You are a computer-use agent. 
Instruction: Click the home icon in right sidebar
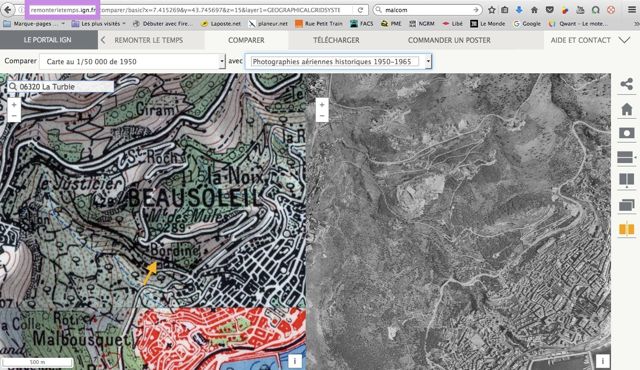pos(626,109)
